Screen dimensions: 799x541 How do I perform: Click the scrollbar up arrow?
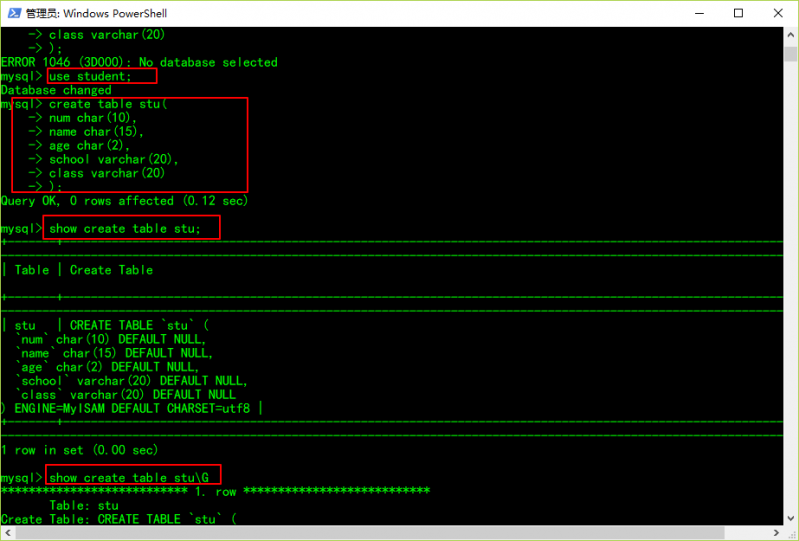click(790, 34)
